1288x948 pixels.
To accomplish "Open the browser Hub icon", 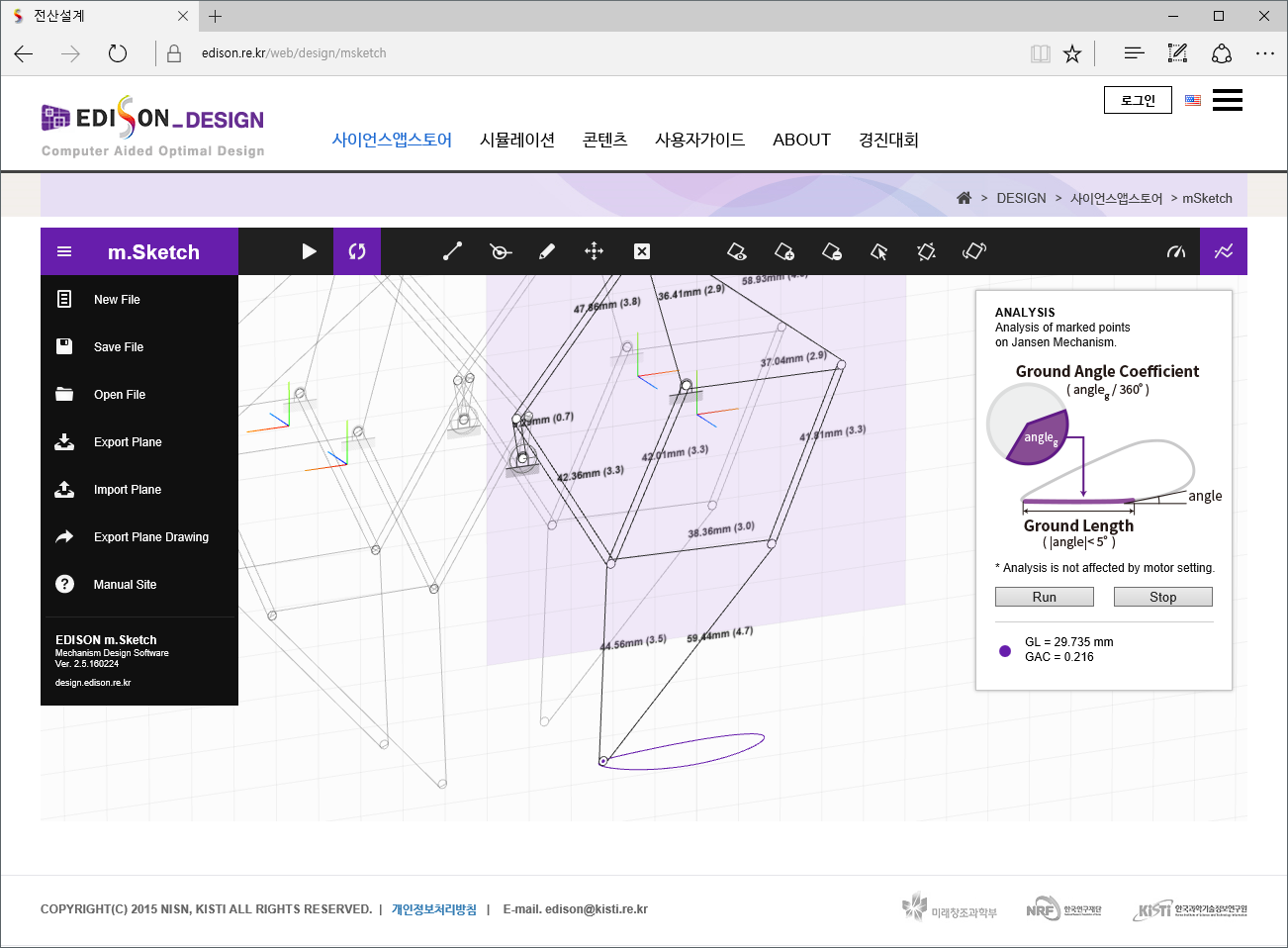I will (1134, 53).
